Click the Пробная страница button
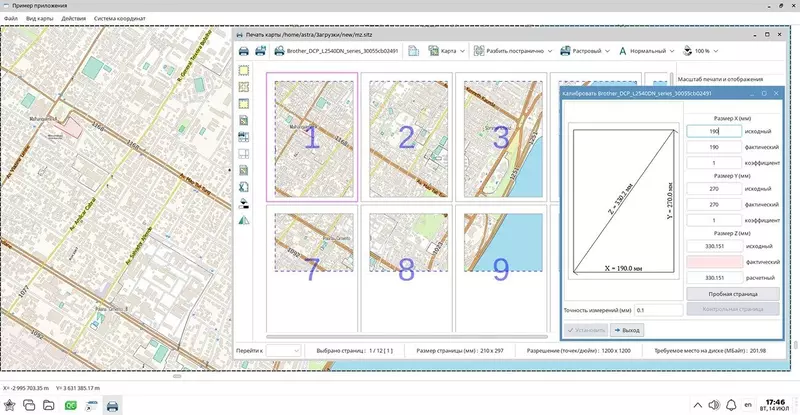The width and height of the screenshot is (800, 415). (733, 294)
